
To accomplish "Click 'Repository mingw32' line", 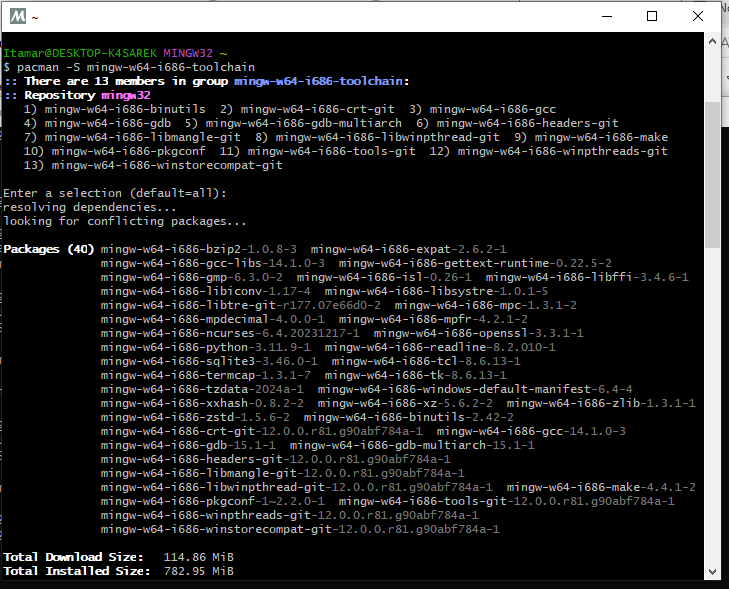I will [x=77, y=95].
